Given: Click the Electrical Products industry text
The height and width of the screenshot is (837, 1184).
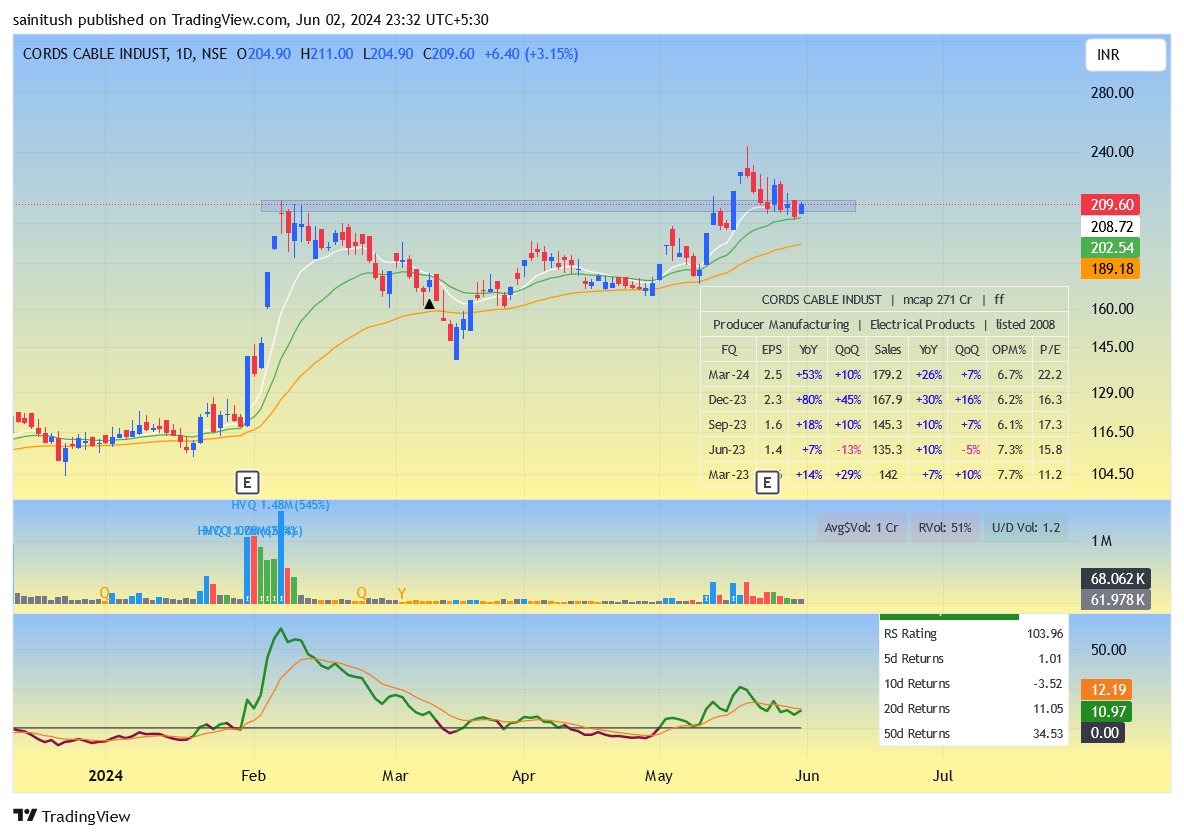Looking at the screenshot, I should 922,324.
